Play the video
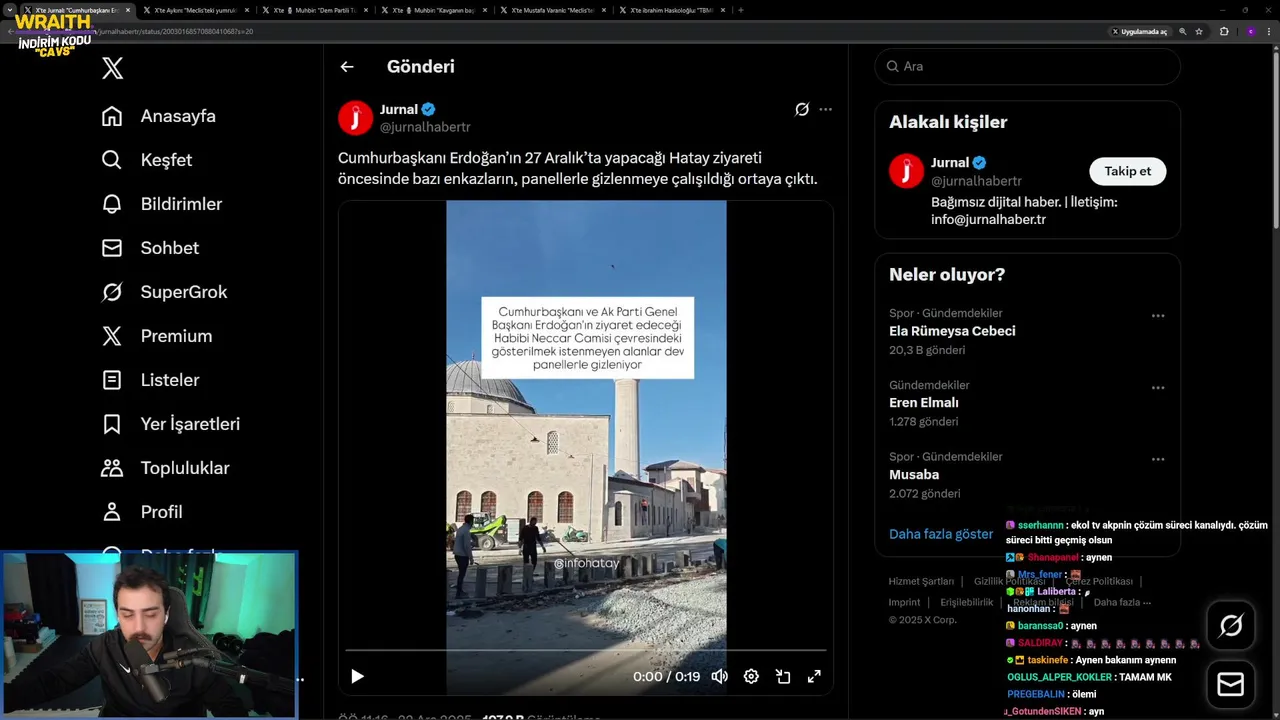1280x720 pixels. coord(357,676)
